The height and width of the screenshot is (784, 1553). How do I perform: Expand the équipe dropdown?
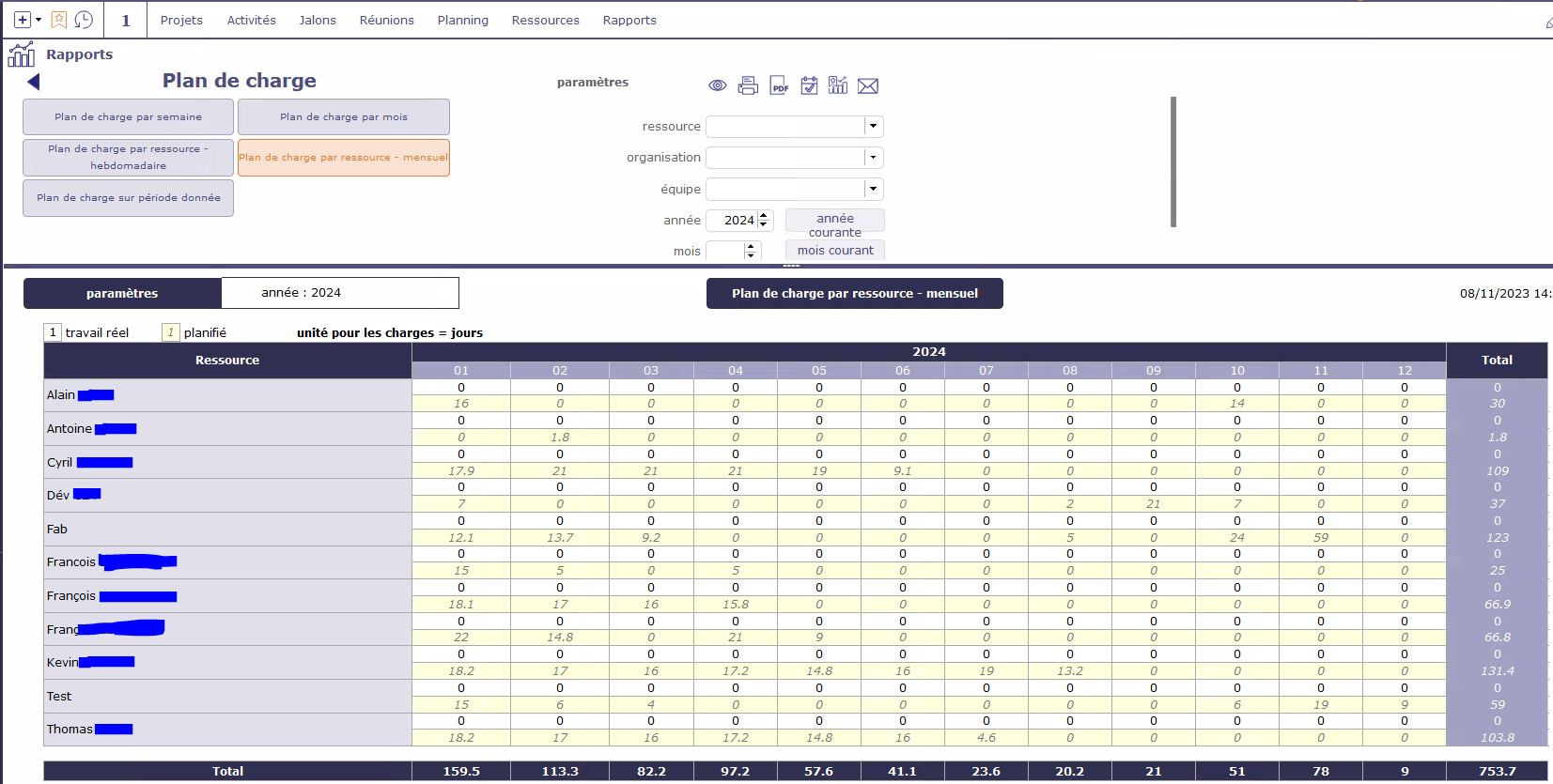click(x=873, y=190)
